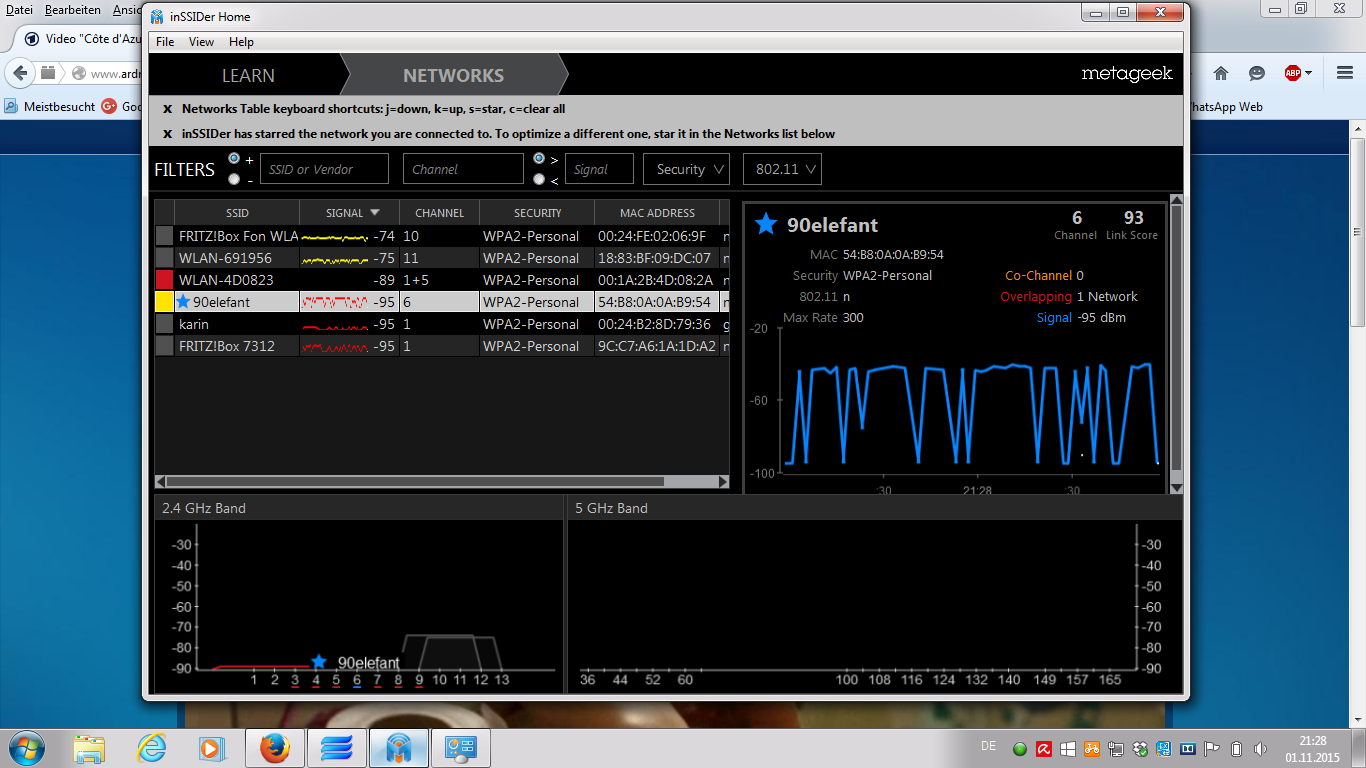
Task: Select the minus exclude filter radio button
Action: click(234, 179)
